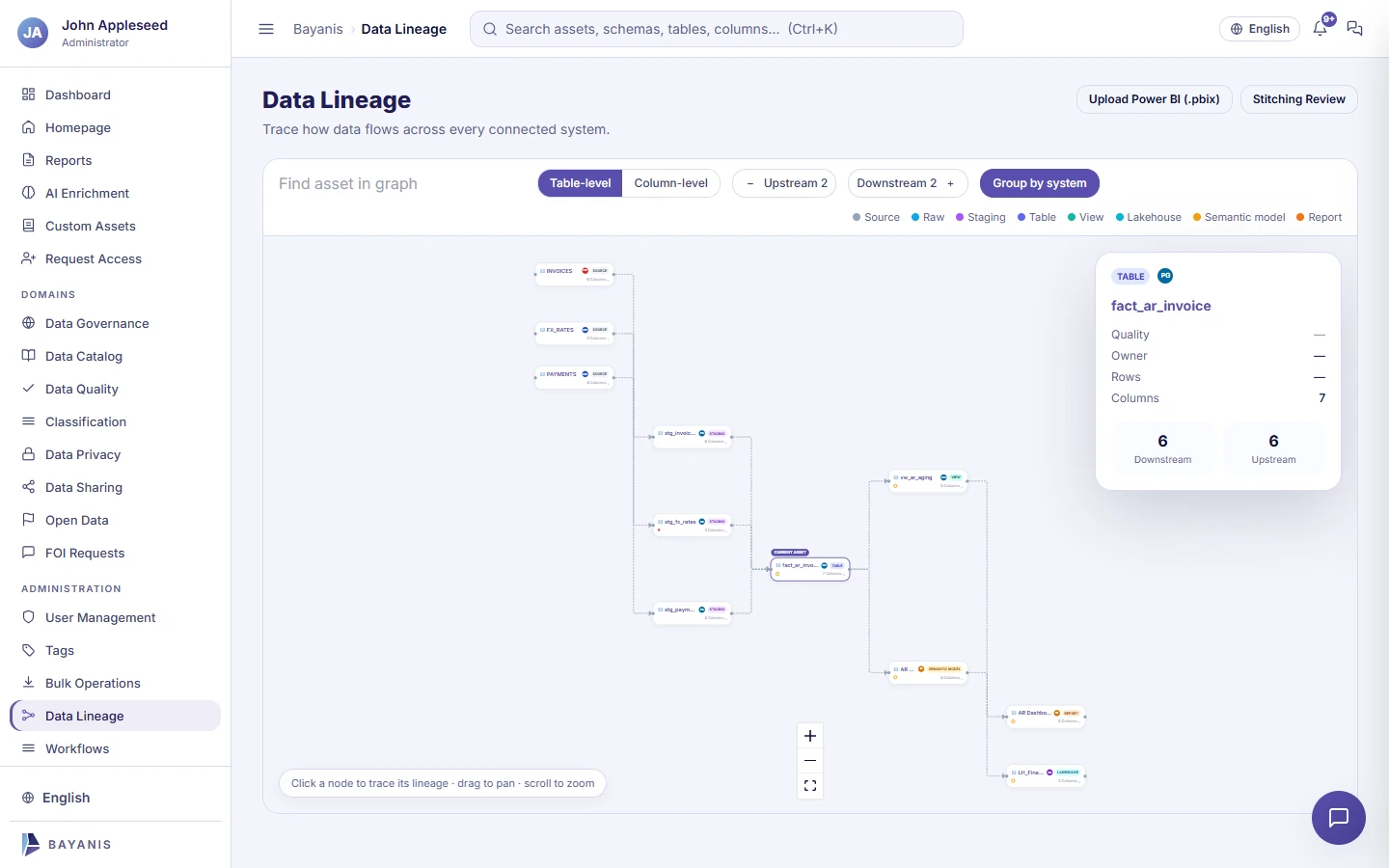Image resolution: width=1389 pixels, height=868 pixels.
Task: Open Dashboard in the sidebar
Action: click(x=115, y=95)
